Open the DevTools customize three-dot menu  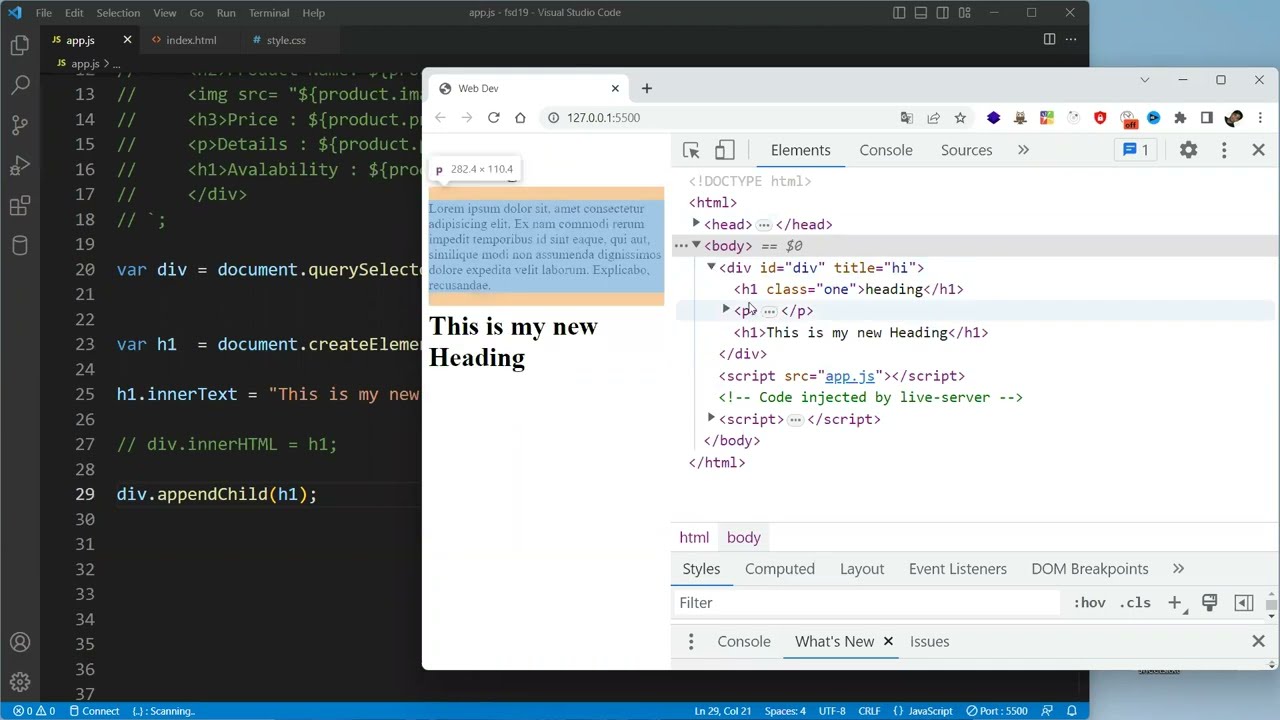[x=1224, y=150]
